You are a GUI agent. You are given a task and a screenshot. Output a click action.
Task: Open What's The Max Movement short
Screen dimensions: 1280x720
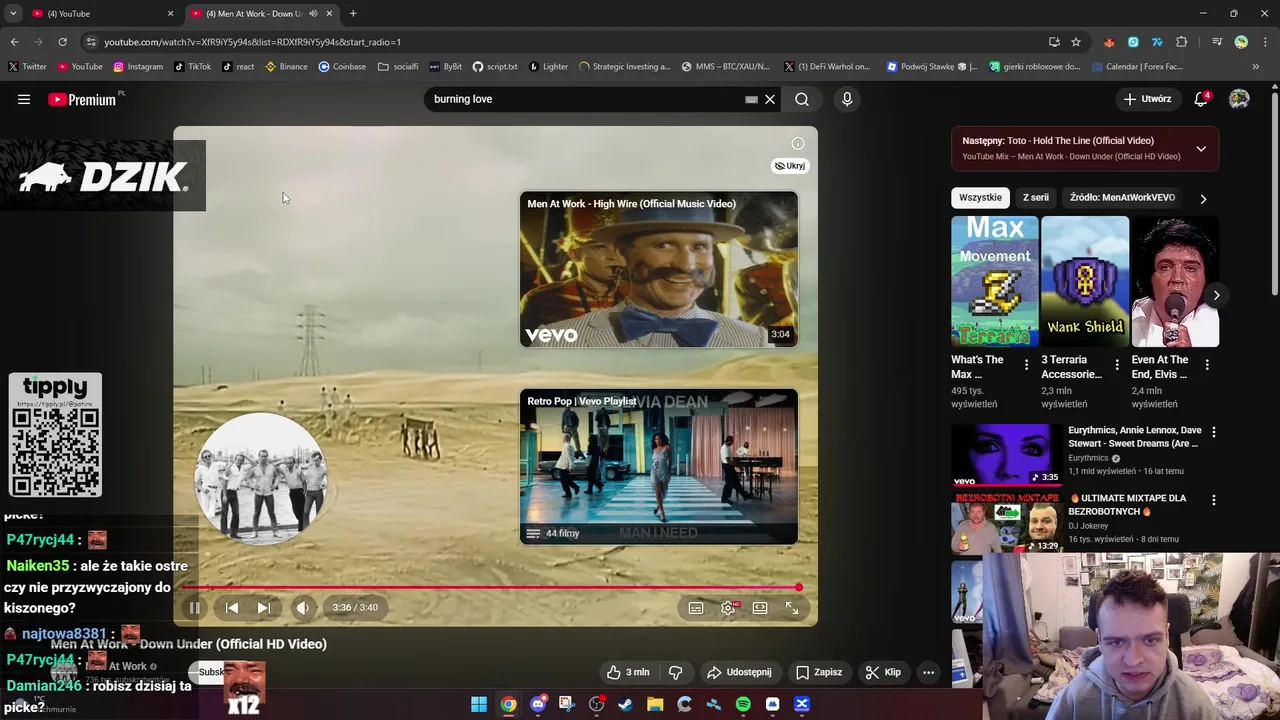point(995,282)
